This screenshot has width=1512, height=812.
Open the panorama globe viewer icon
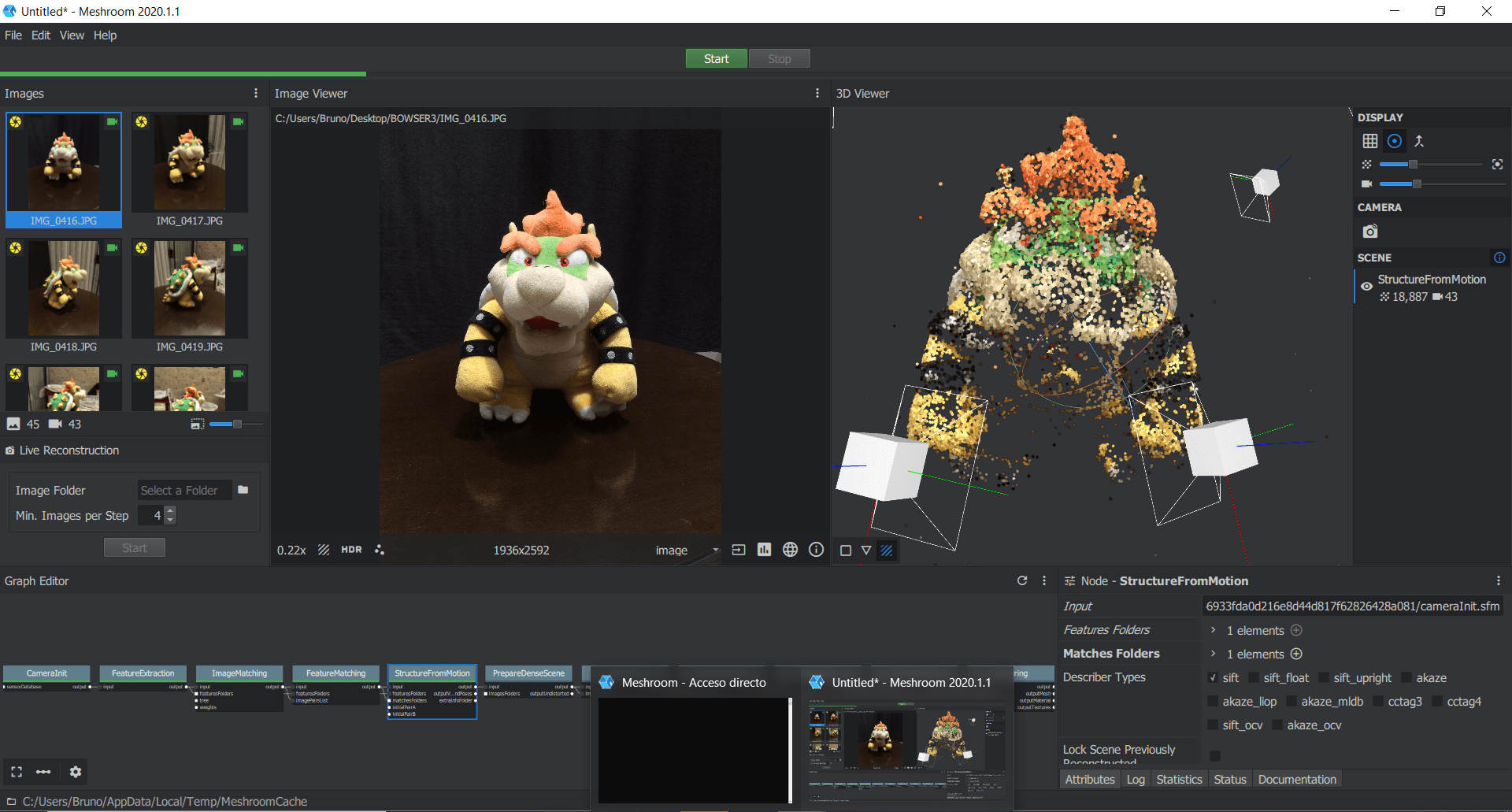(790, 550)
